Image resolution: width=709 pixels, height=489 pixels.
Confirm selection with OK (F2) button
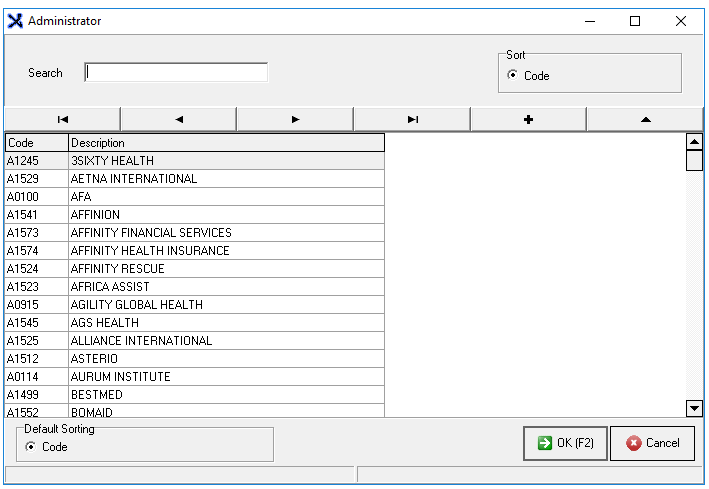565,443
